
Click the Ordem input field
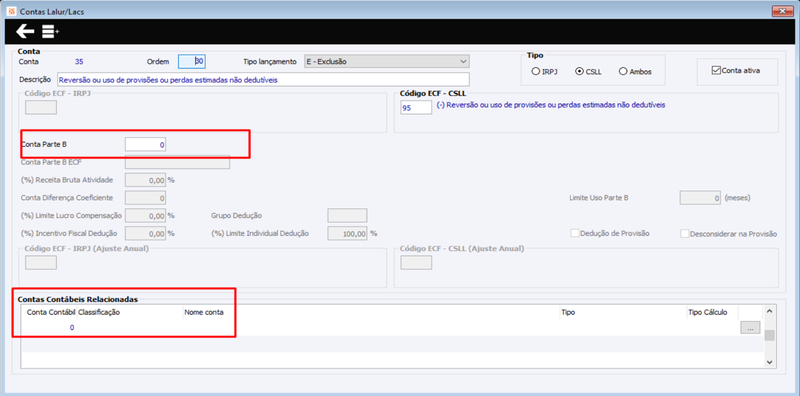point(192,61)
